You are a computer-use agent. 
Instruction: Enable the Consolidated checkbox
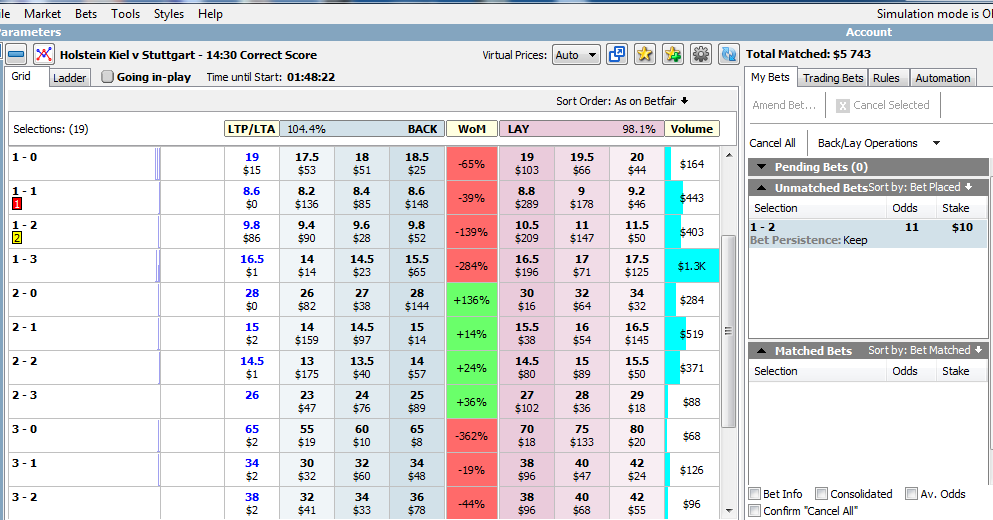821,493
